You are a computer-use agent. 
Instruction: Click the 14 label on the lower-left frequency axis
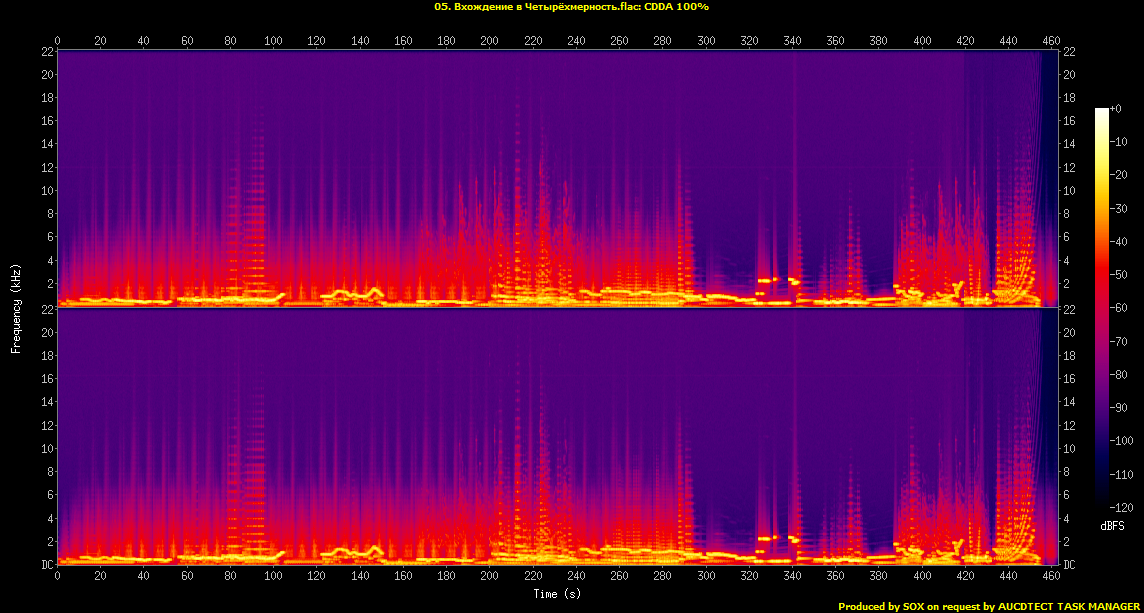coord(47,402)
